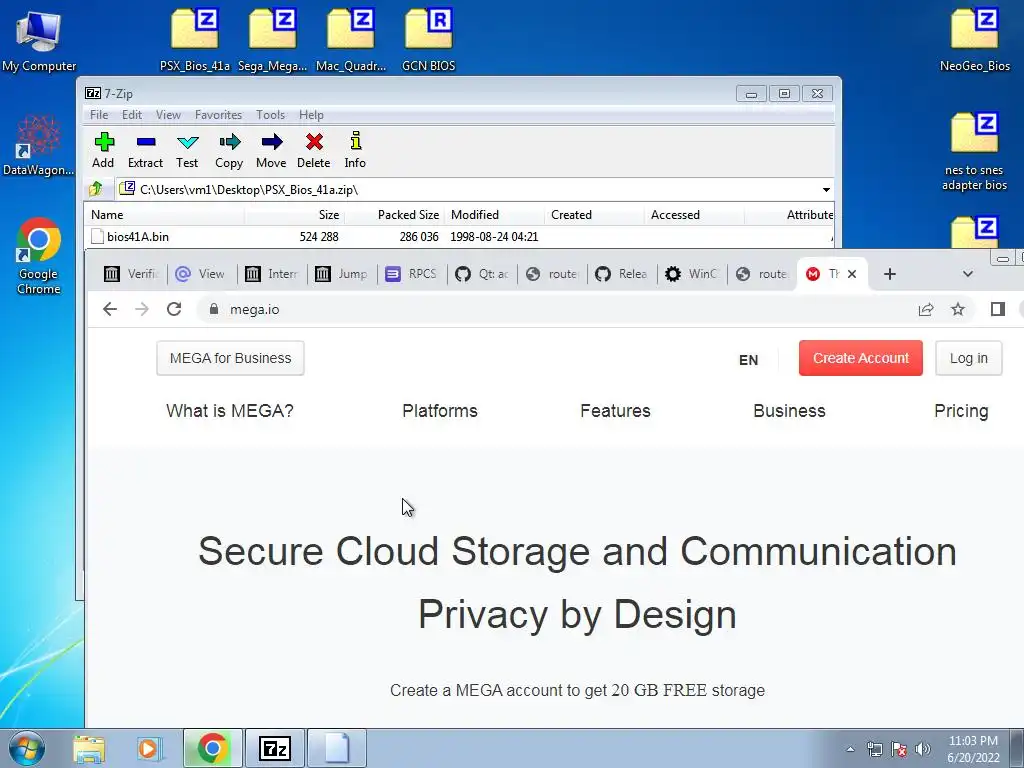Sort by the Size column header
The height and width of the screenshot is (768, 1024).
295,215
